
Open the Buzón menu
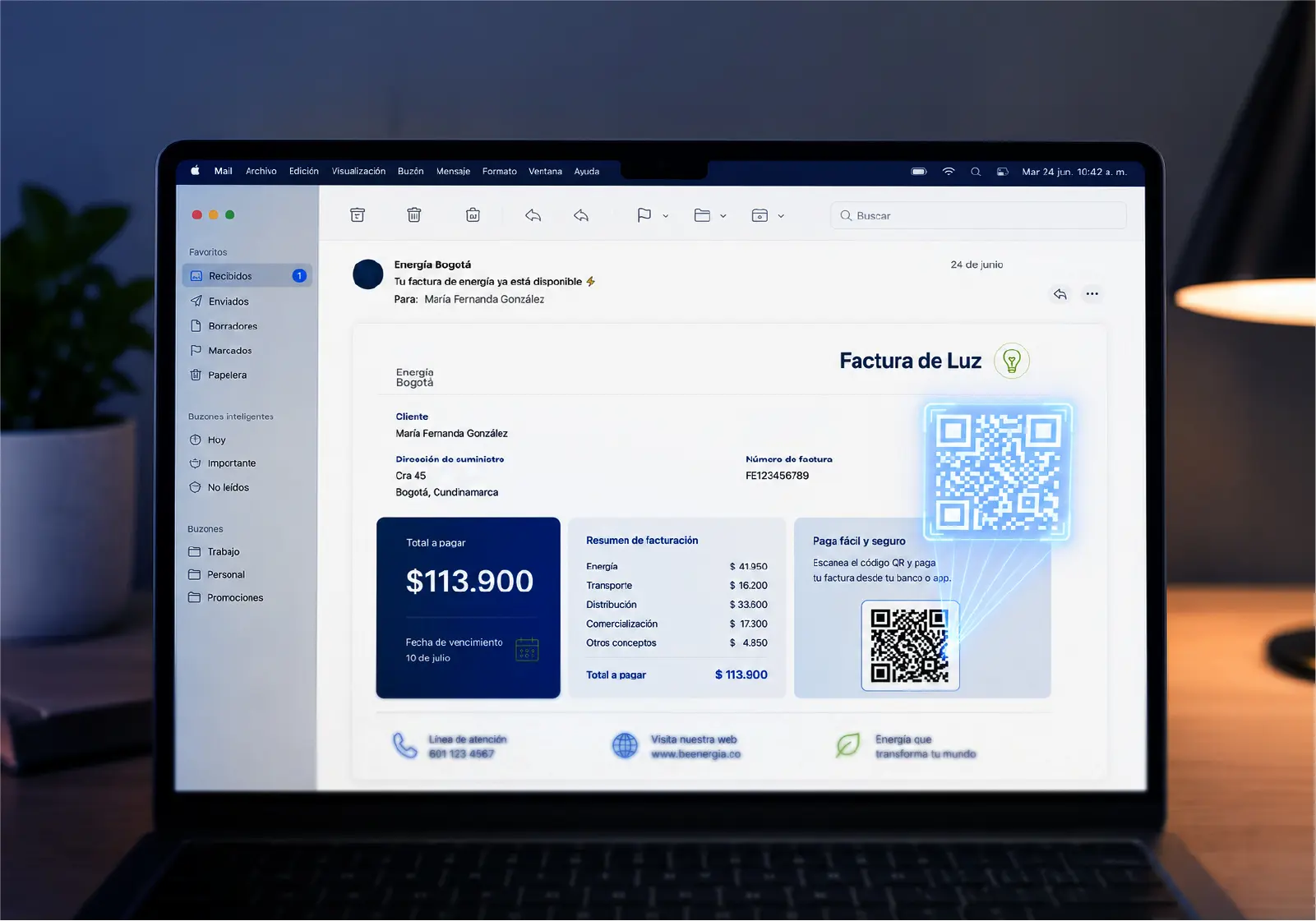411,172
